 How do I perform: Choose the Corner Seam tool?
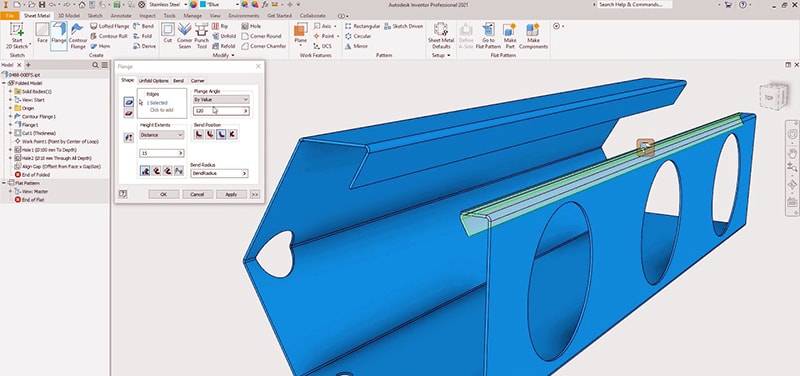click(184, 36)
